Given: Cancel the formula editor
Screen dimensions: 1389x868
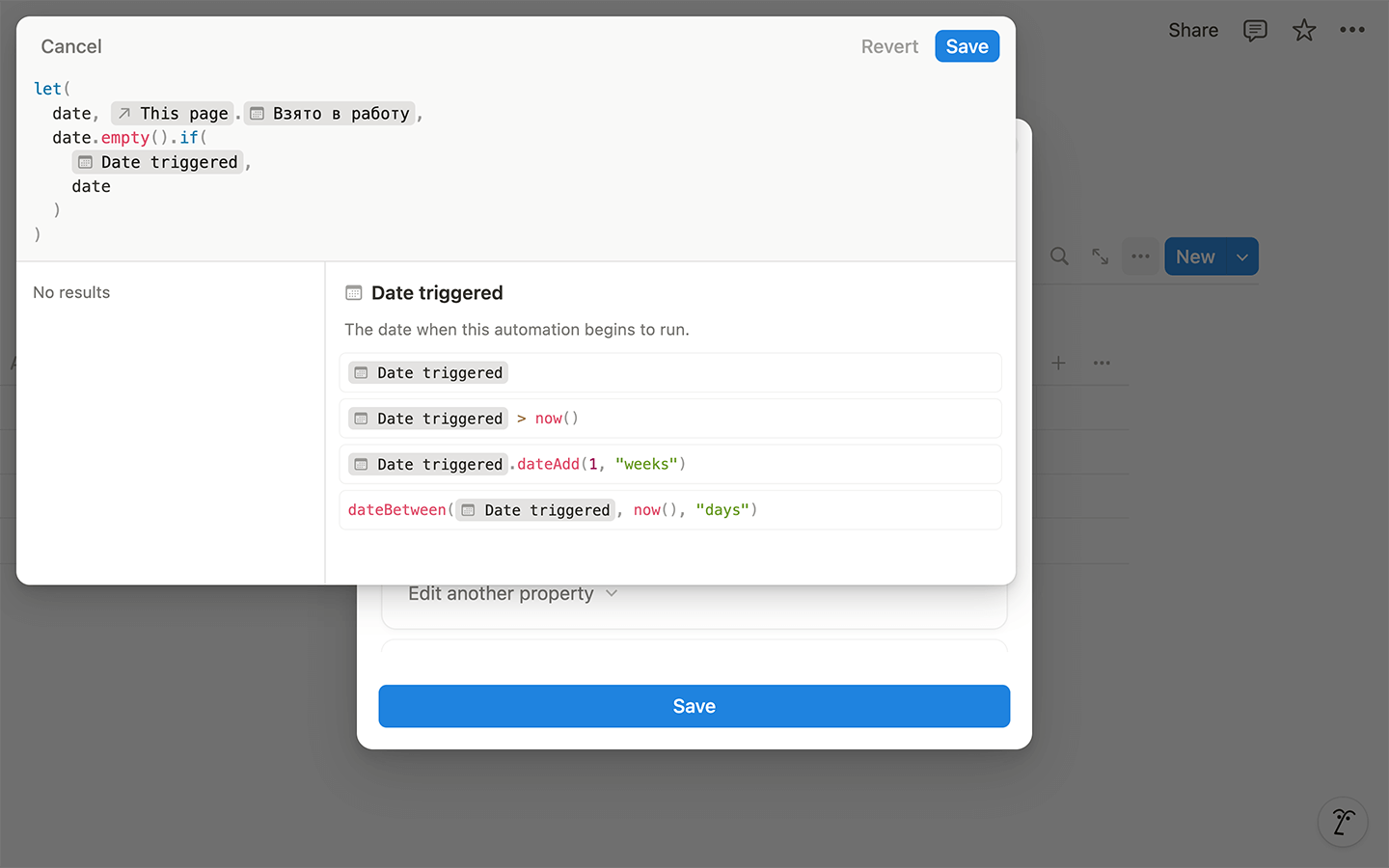Looking at the screenshot, I should point(71,46).
